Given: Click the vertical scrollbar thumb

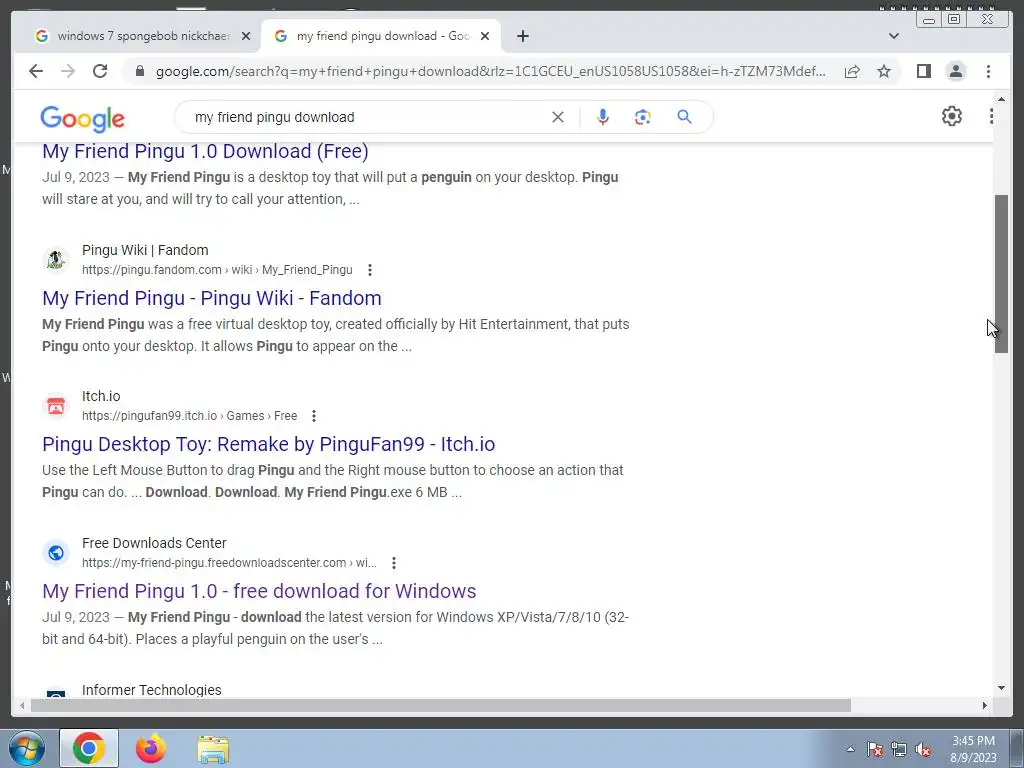Looking at the screenshot, I should point(1001,274).
